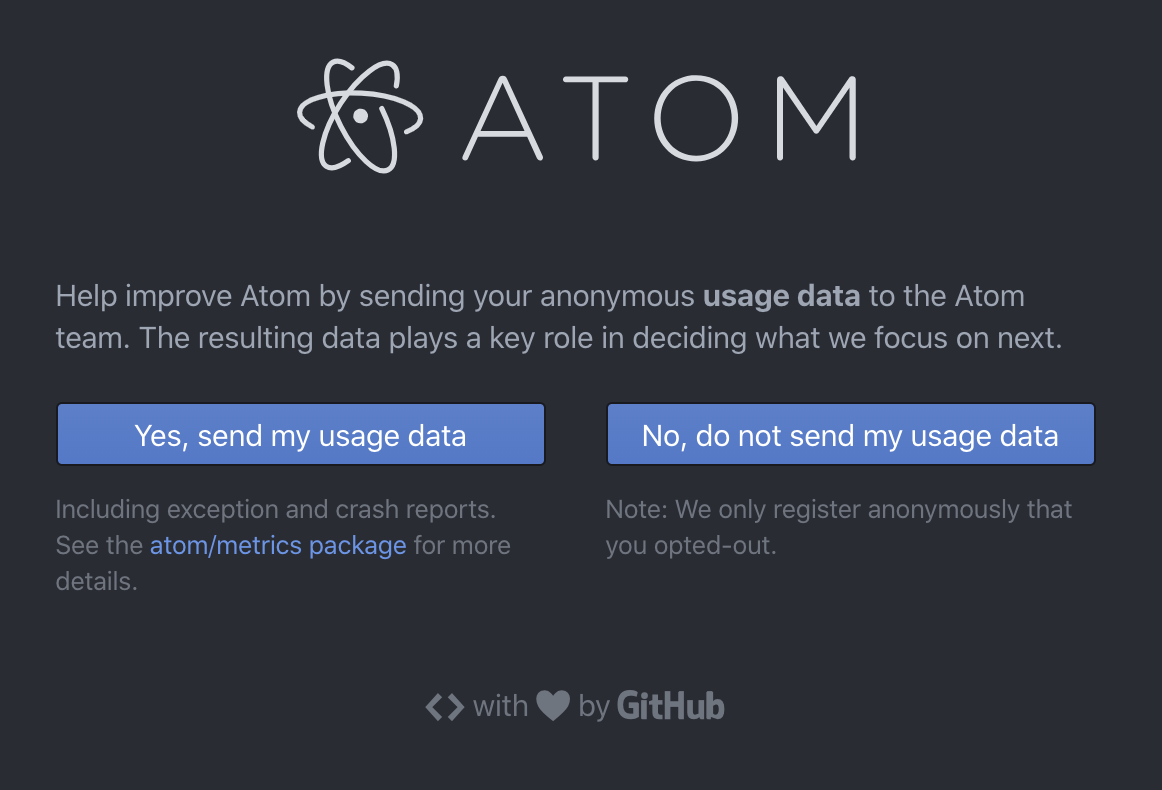Screen dimensions: 1162x790
Task: Click the word "with" in the footer
Action: coord(500,706)
